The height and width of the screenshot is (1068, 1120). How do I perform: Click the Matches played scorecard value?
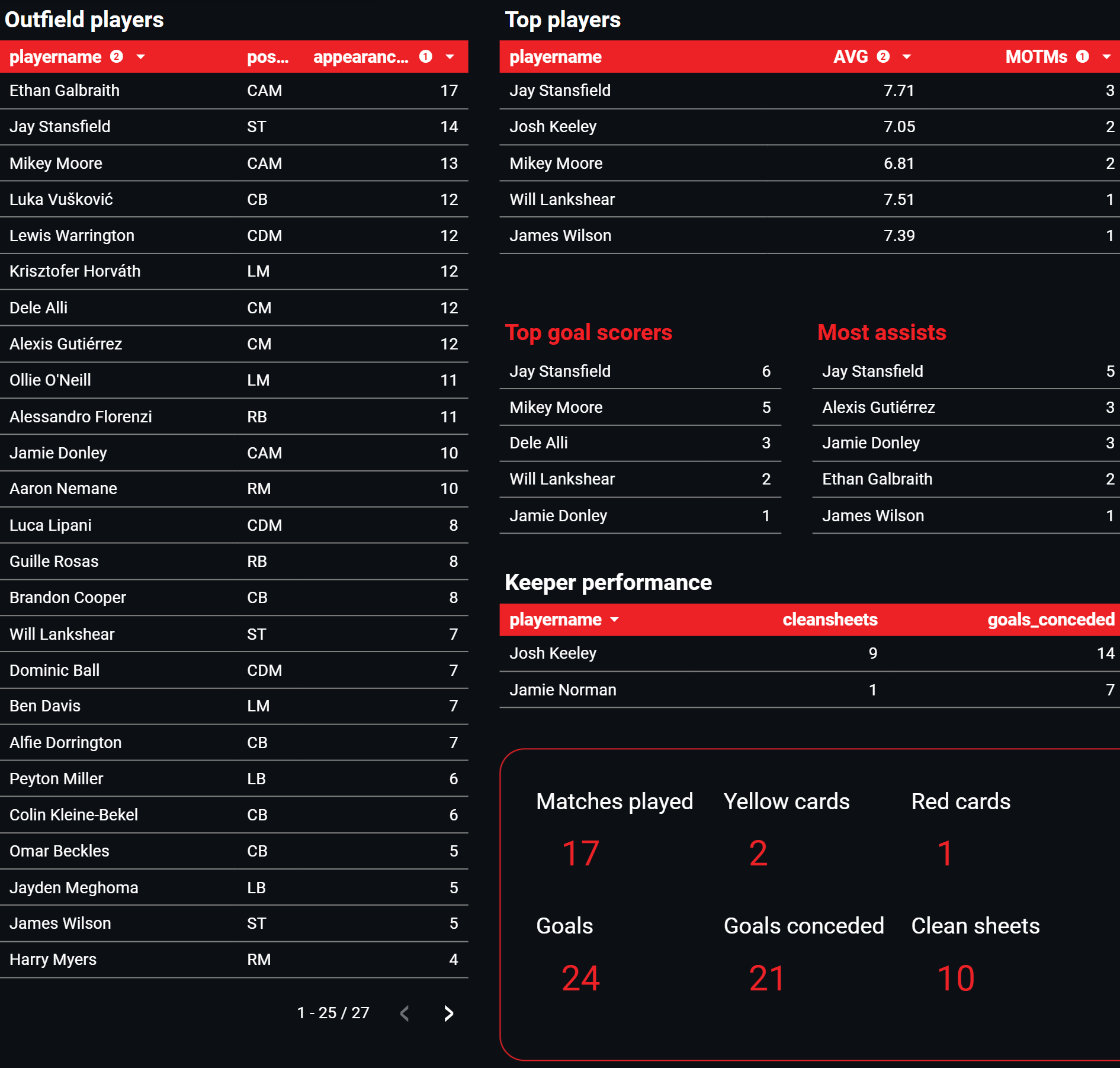[580, 853]
